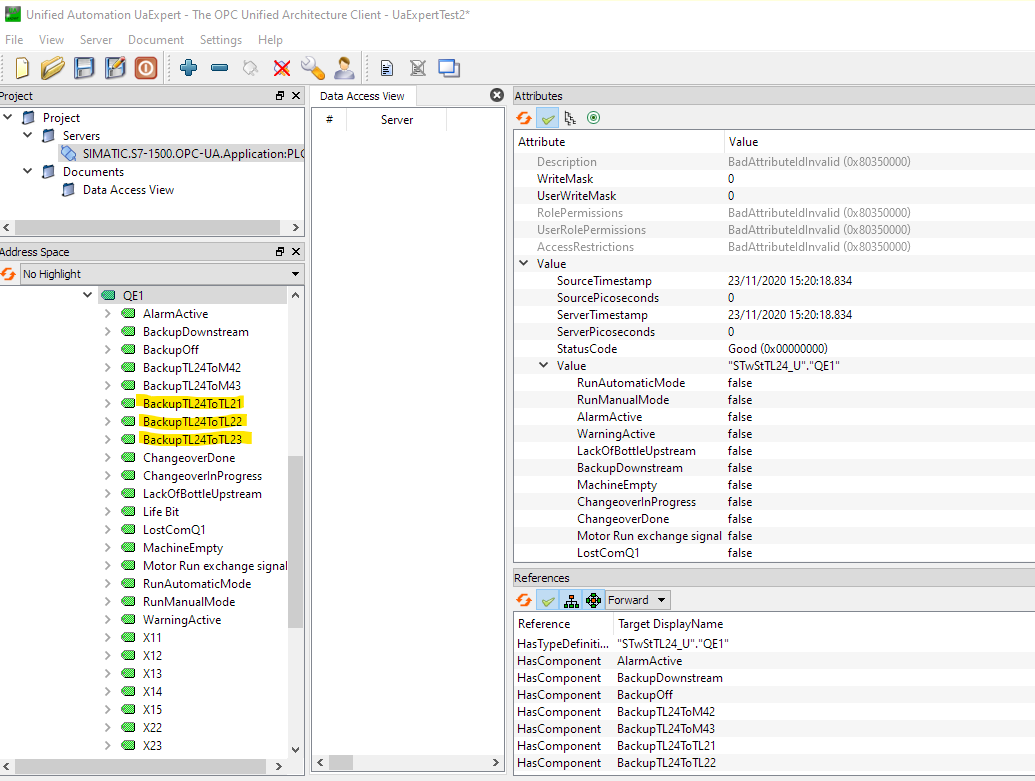Expand the BackupTL24ToTL21 node
1035x781 pixels.
108,403
